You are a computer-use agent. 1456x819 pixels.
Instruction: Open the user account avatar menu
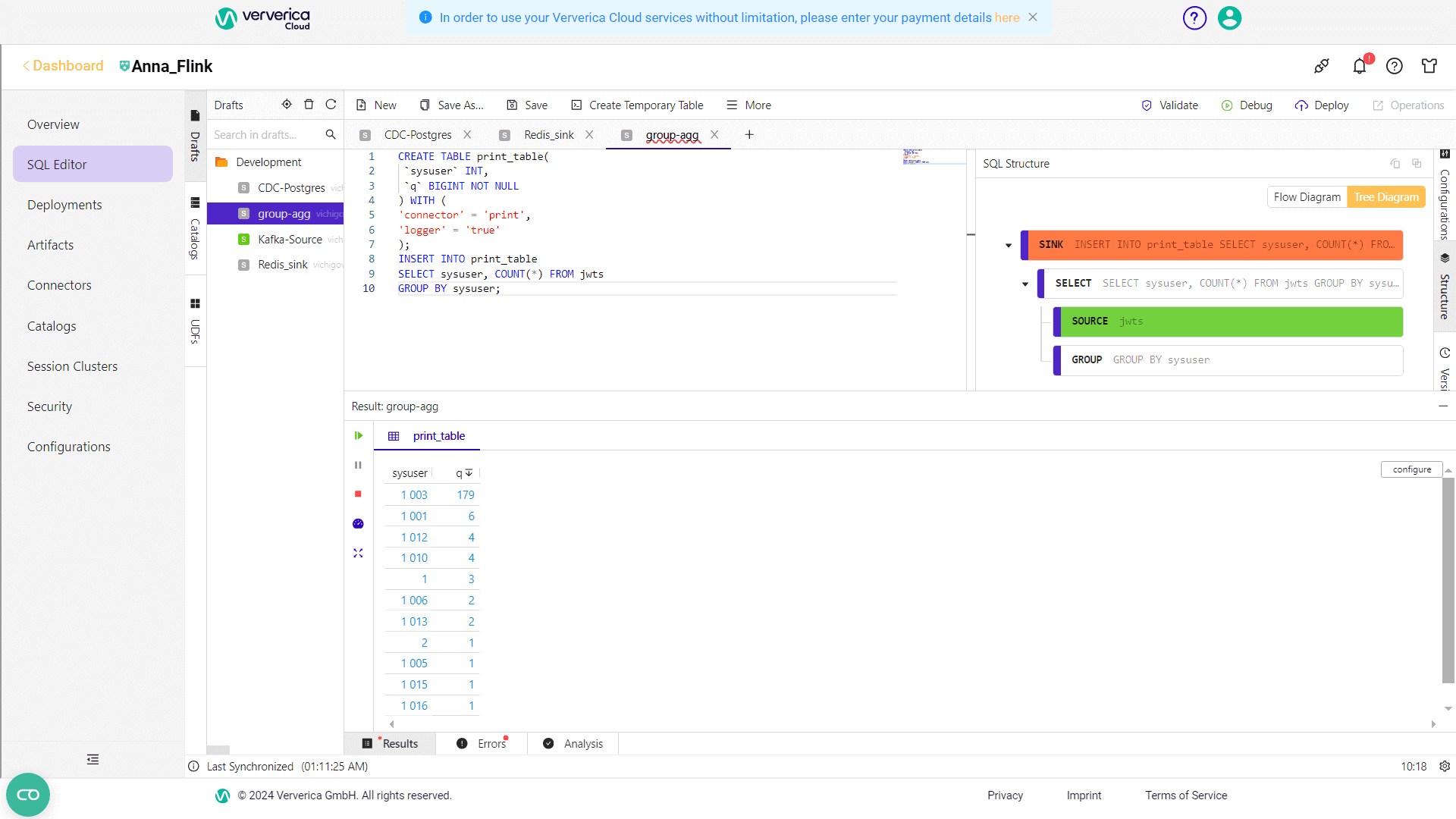point(1229,17)
